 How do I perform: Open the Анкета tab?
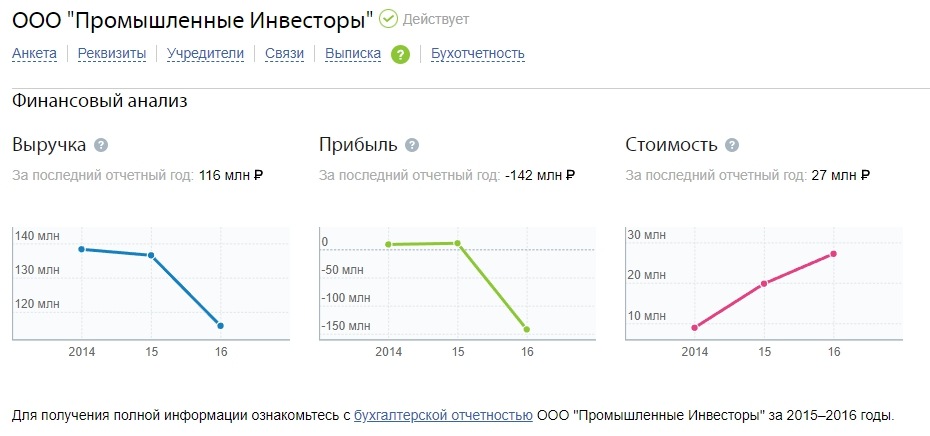point(34,54)
